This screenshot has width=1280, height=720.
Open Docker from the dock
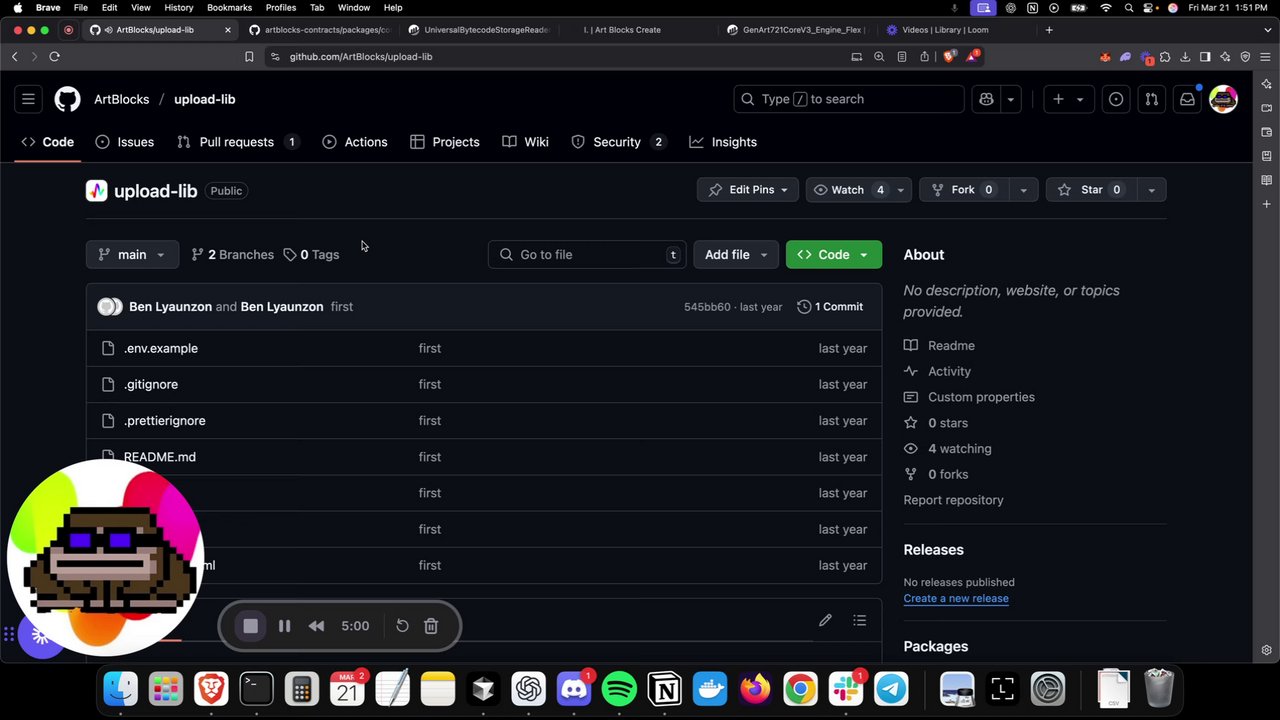(710, 689)
